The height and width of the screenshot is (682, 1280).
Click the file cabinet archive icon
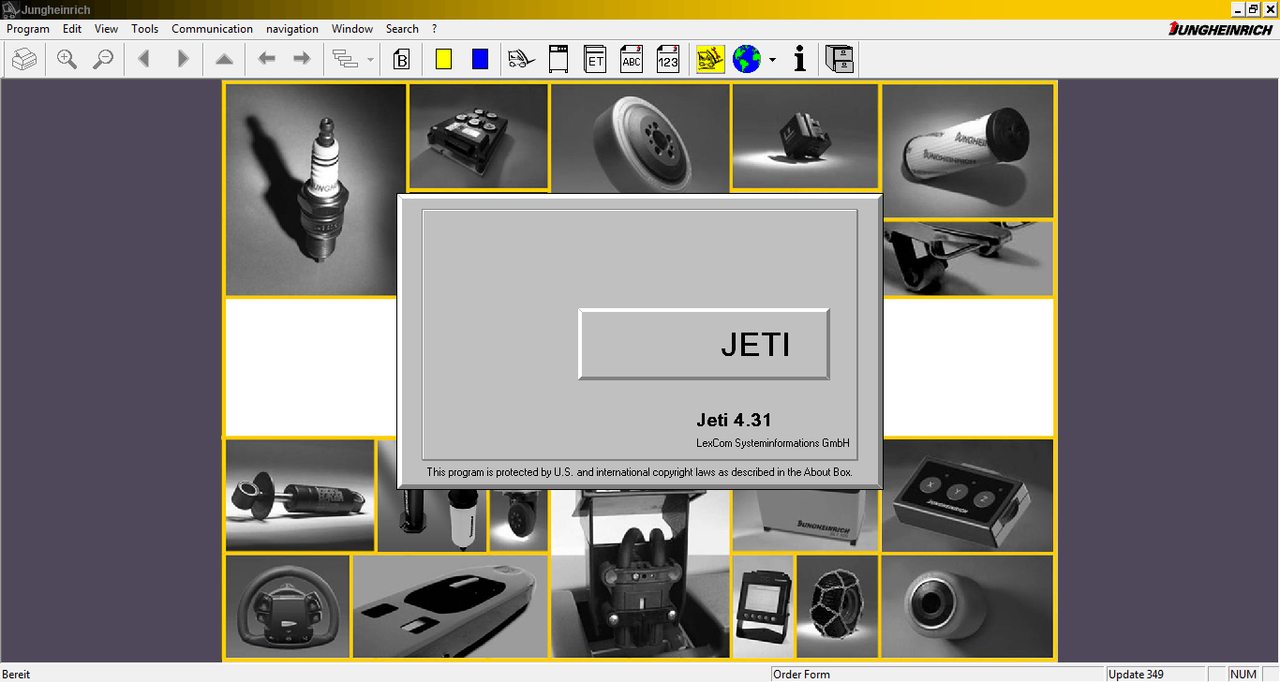pos(839,59)
